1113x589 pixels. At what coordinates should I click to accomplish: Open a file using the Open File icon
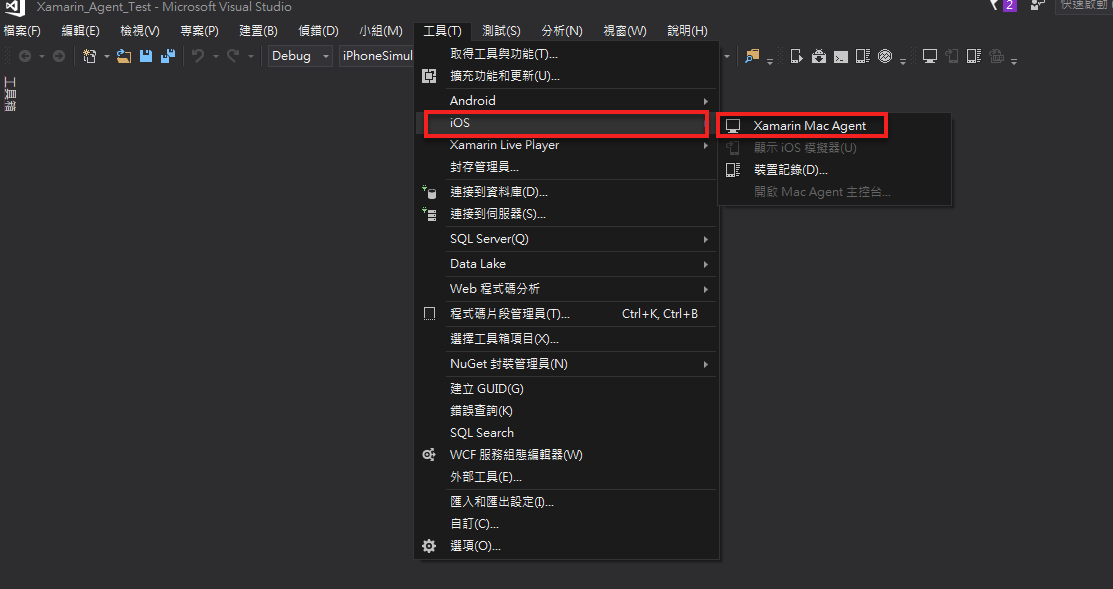[x=122, y=56]
